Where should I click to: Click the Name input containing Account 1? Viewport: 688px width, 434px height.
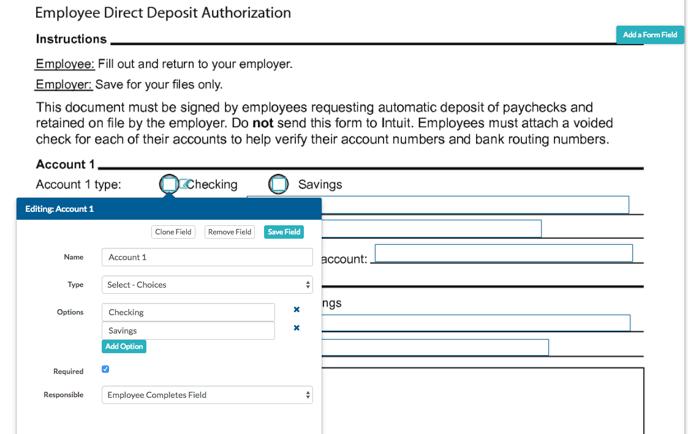[x=207, y=257]
